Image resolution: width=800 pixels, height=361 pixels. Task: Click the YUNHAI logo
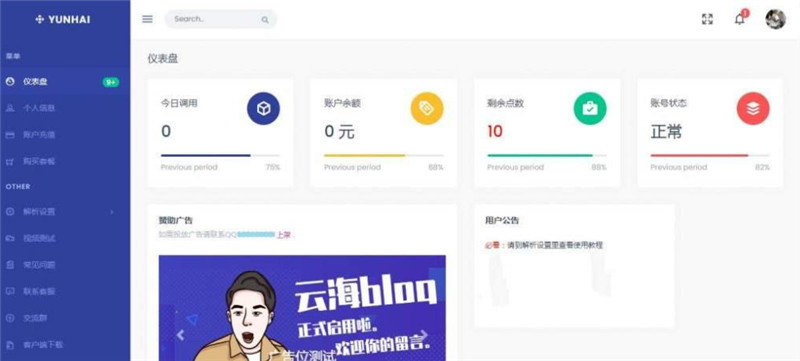(63, 19)
